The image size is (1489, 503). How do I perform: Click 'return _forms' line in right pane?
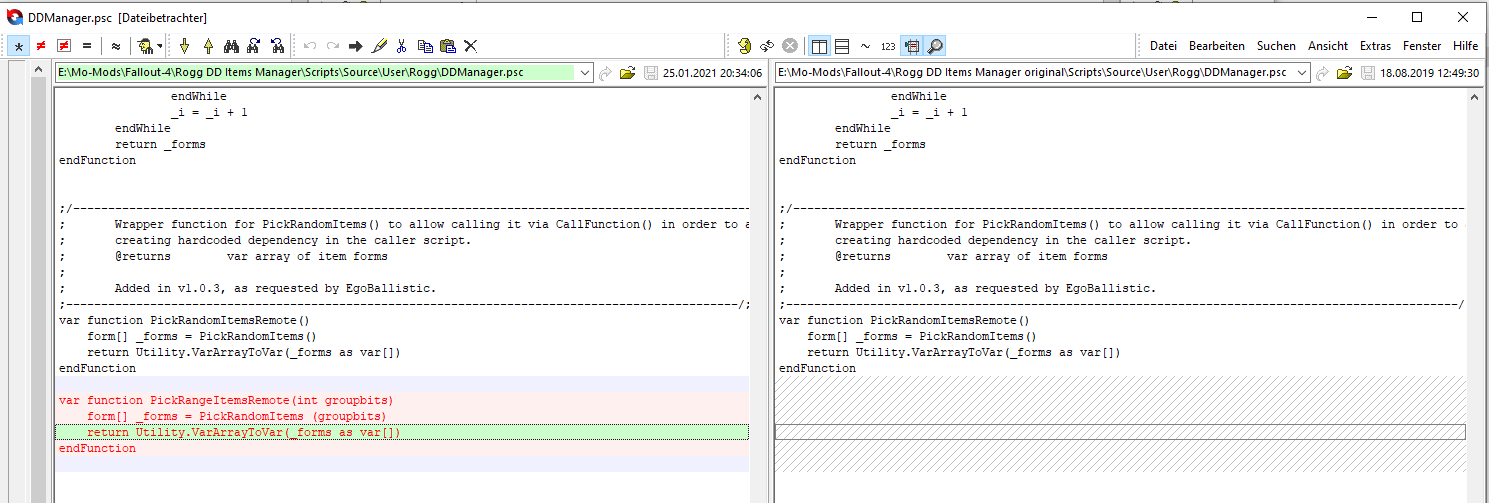click(880, 144)
